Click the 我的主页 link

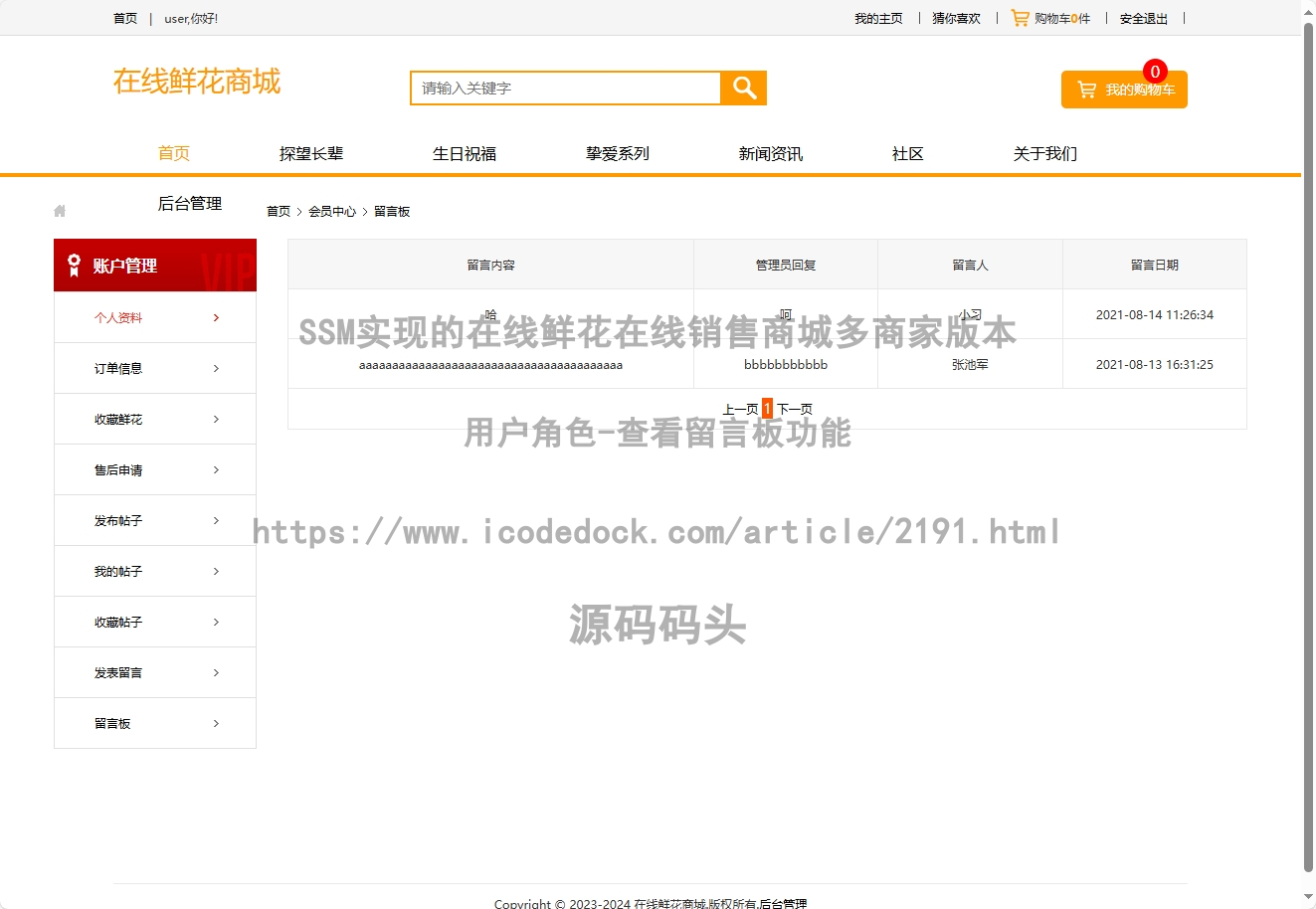point(878,19)
